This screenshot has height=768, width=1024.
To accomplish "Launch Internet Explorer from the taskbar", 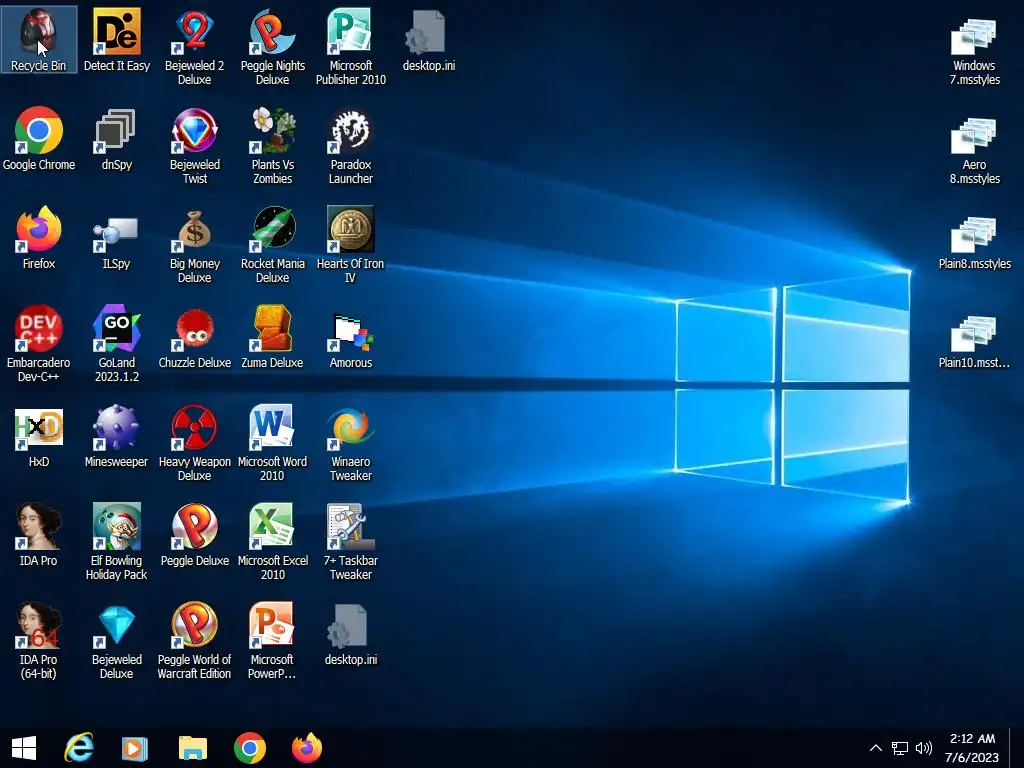I will 80,748.
